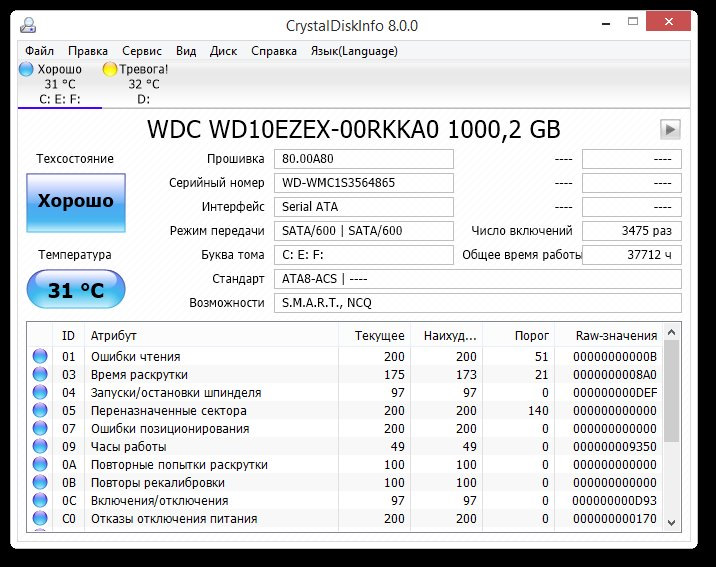Minimize the CrystalDiskInfo window
The image size is (716, 567).
pos(606,22)
